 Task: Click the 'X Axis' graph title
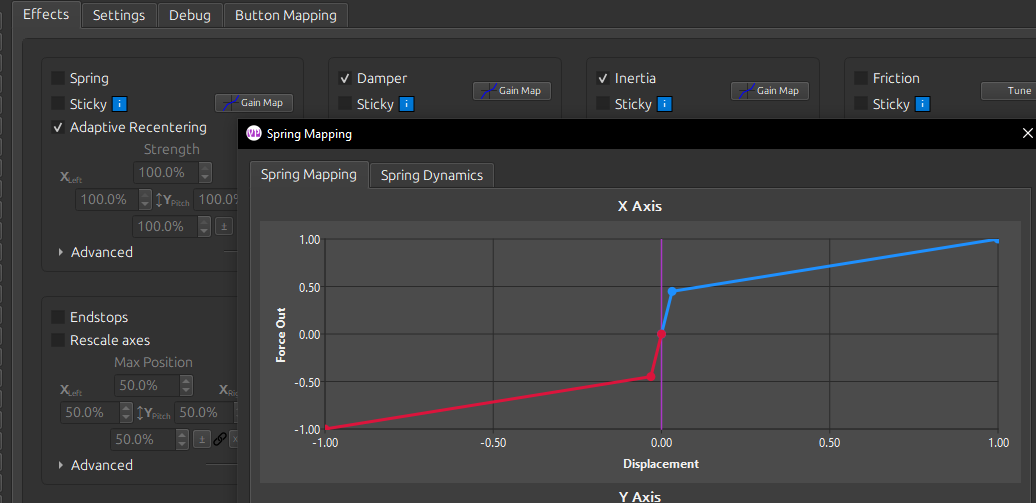[x=640, y=206]
